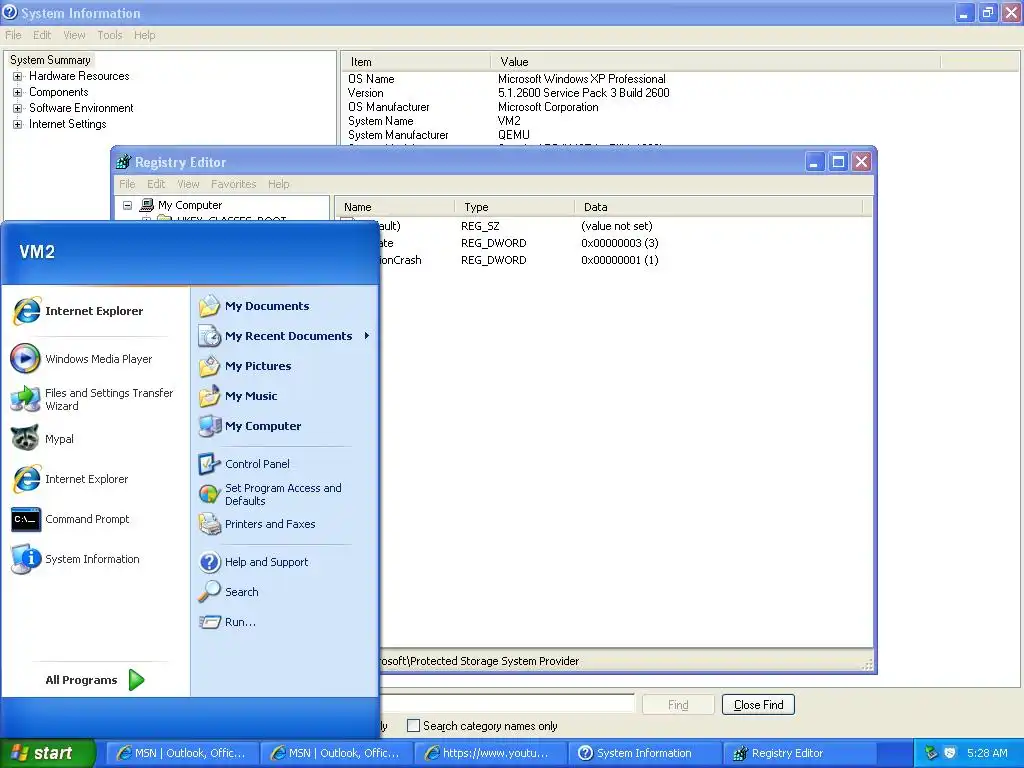Expand Internet Settings tree node
Image resolution: width=1024 pixels, height=768 pixels.
coord(18,124)
